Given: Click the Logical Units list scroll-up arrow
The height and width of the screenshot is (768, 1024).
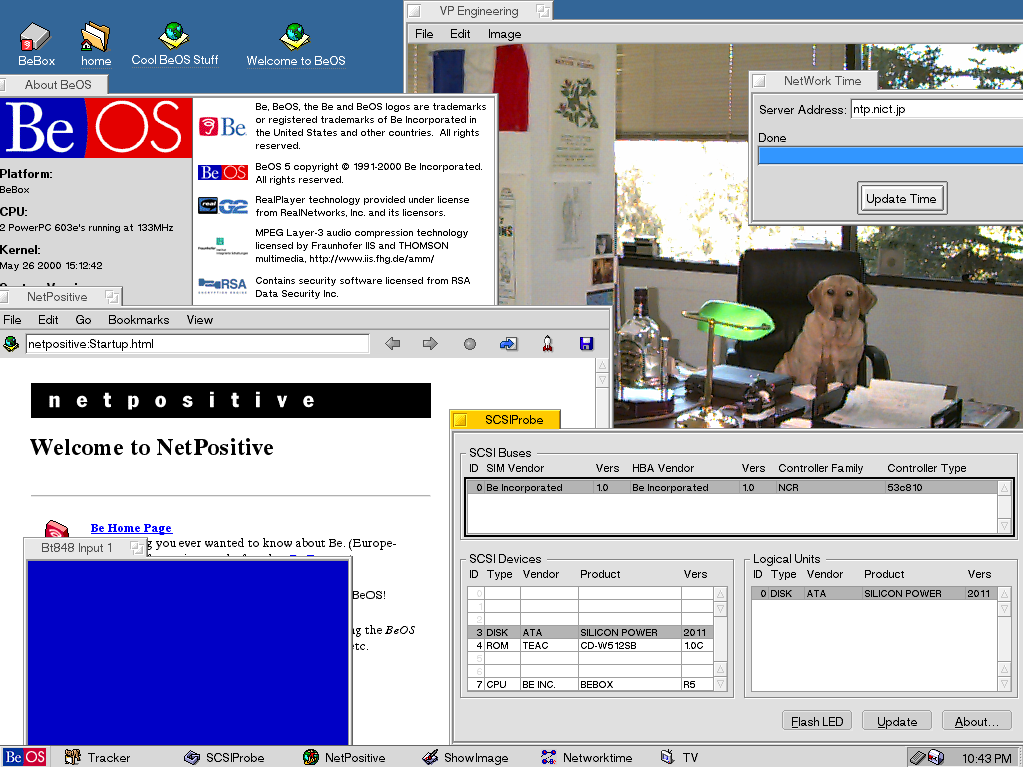Looking at the screenshot, I should coord(1004,594).
